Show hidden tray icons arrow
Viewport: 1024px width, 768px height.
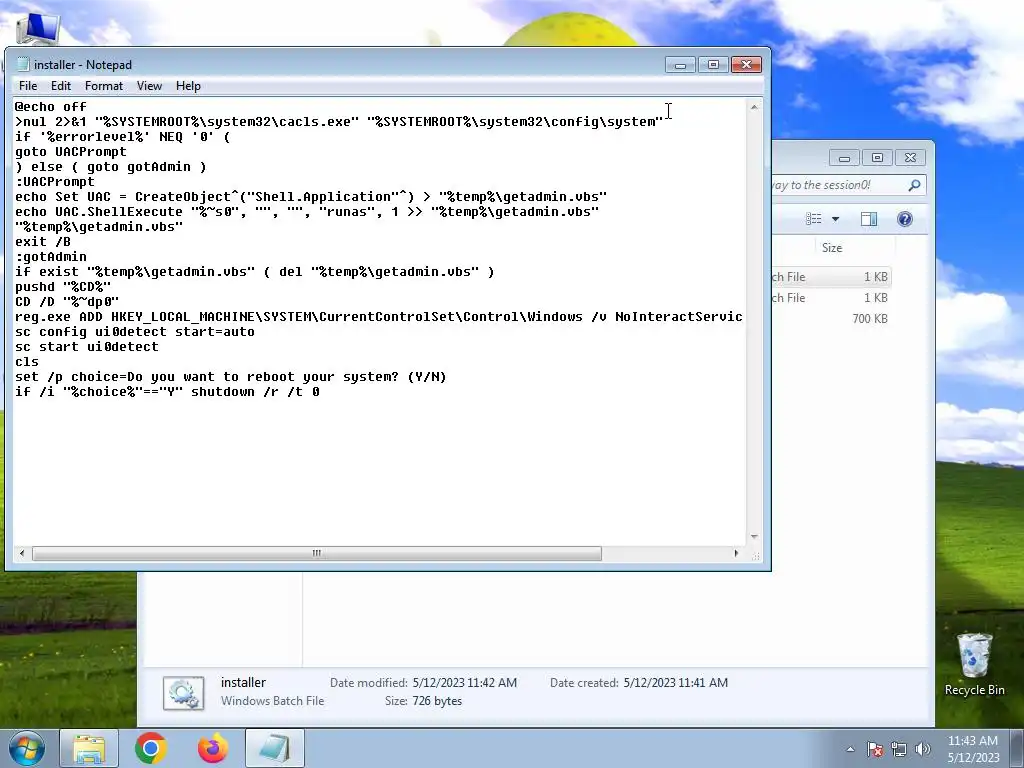(850, 749)
